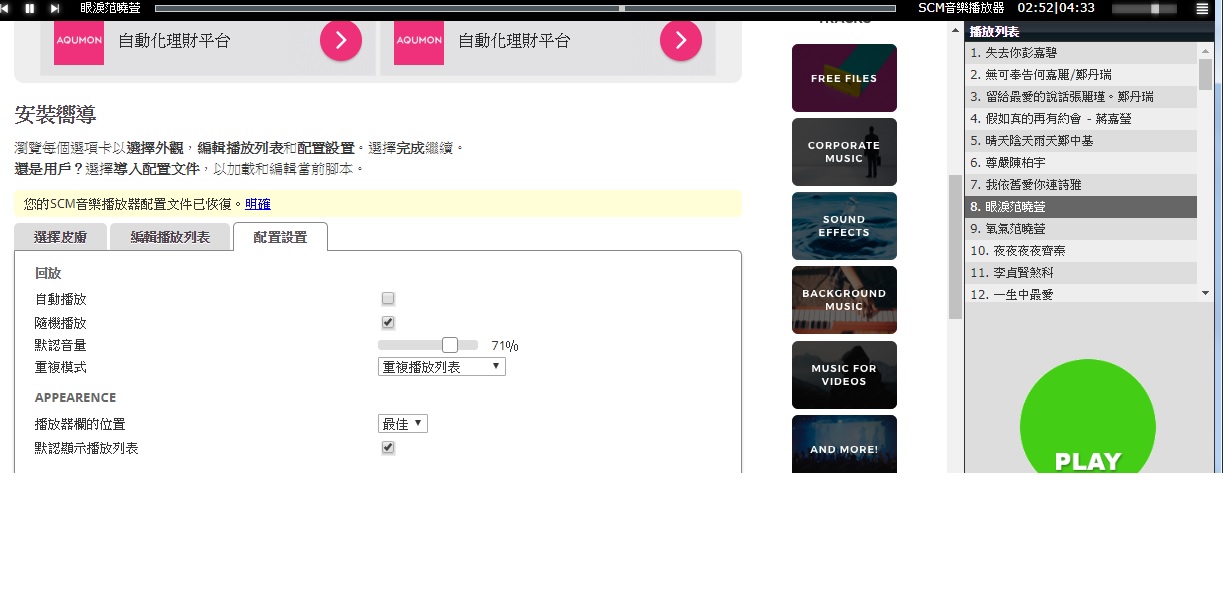Play track 3. 留給最愛的說話張麗瑾
Viewport: 1223px width, 615px height.
tap(1081, 97)
